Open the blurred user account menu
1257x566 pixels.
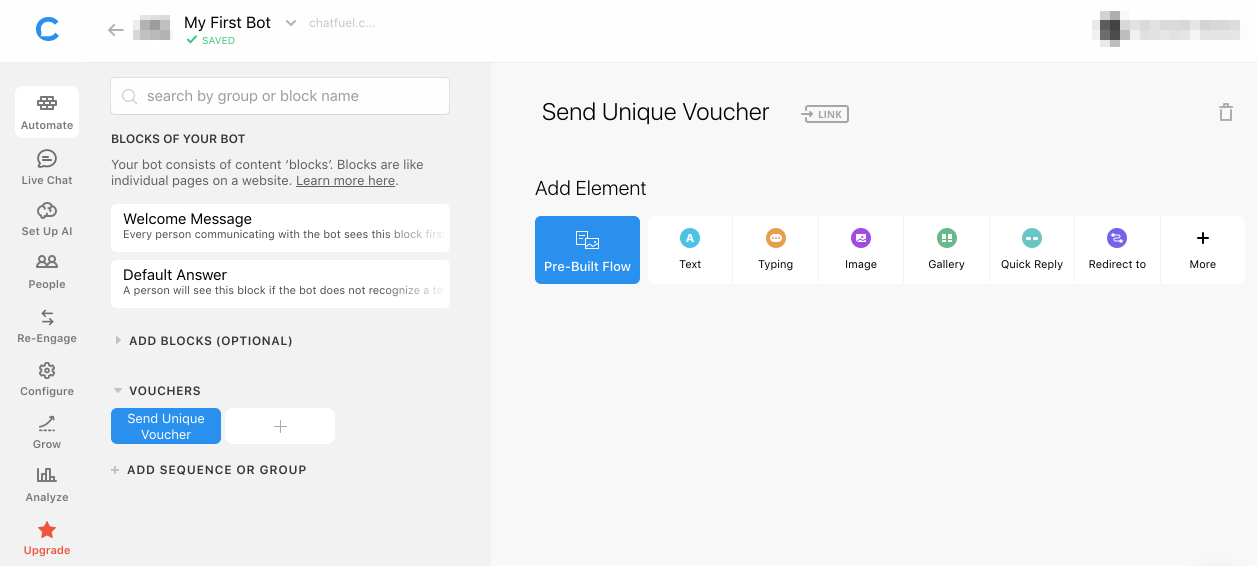pos(1166,29)
